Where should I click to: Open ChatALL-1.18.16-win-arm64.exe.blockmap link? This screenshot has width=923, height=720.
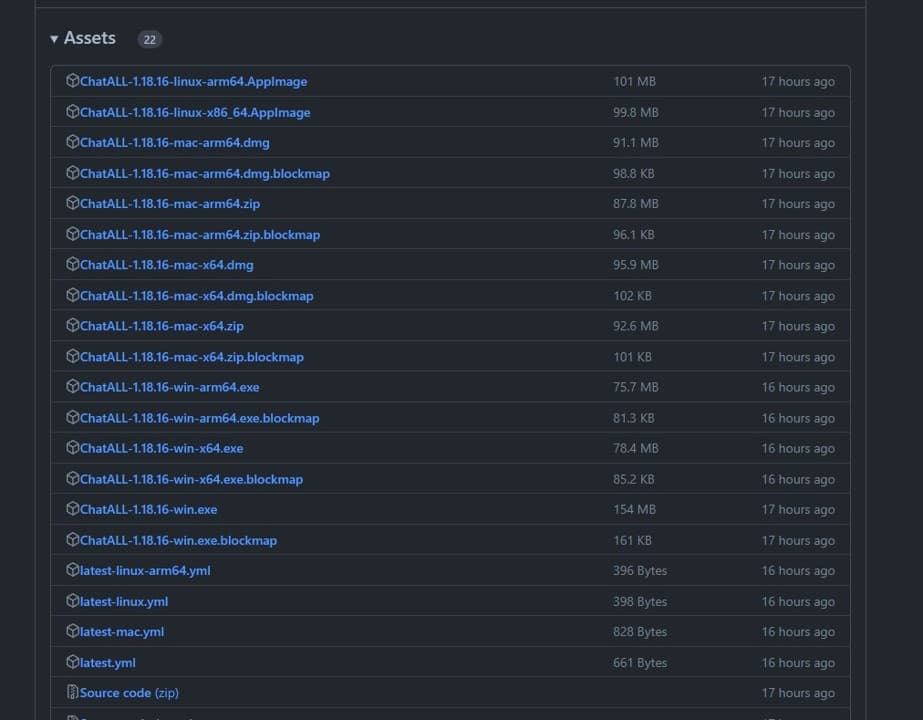click(x=200, y=419)
